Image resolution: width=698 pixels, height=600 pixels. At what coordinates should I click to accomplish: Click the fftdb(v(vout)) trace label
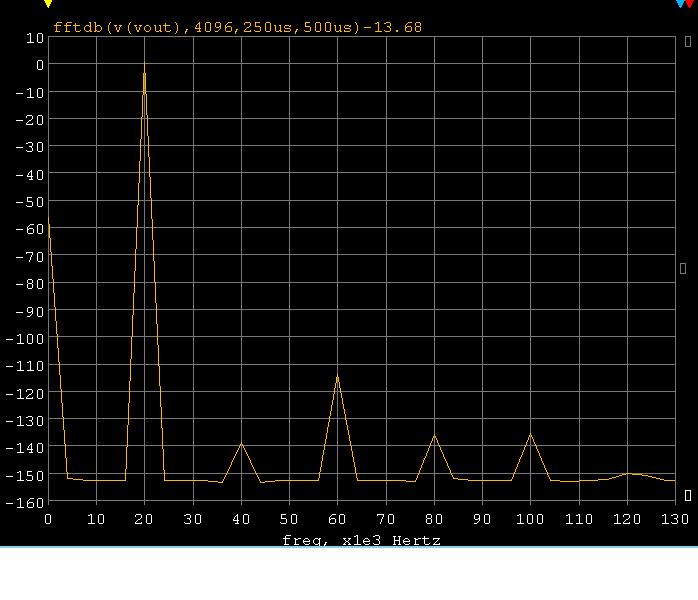click(x=237, y=28)
